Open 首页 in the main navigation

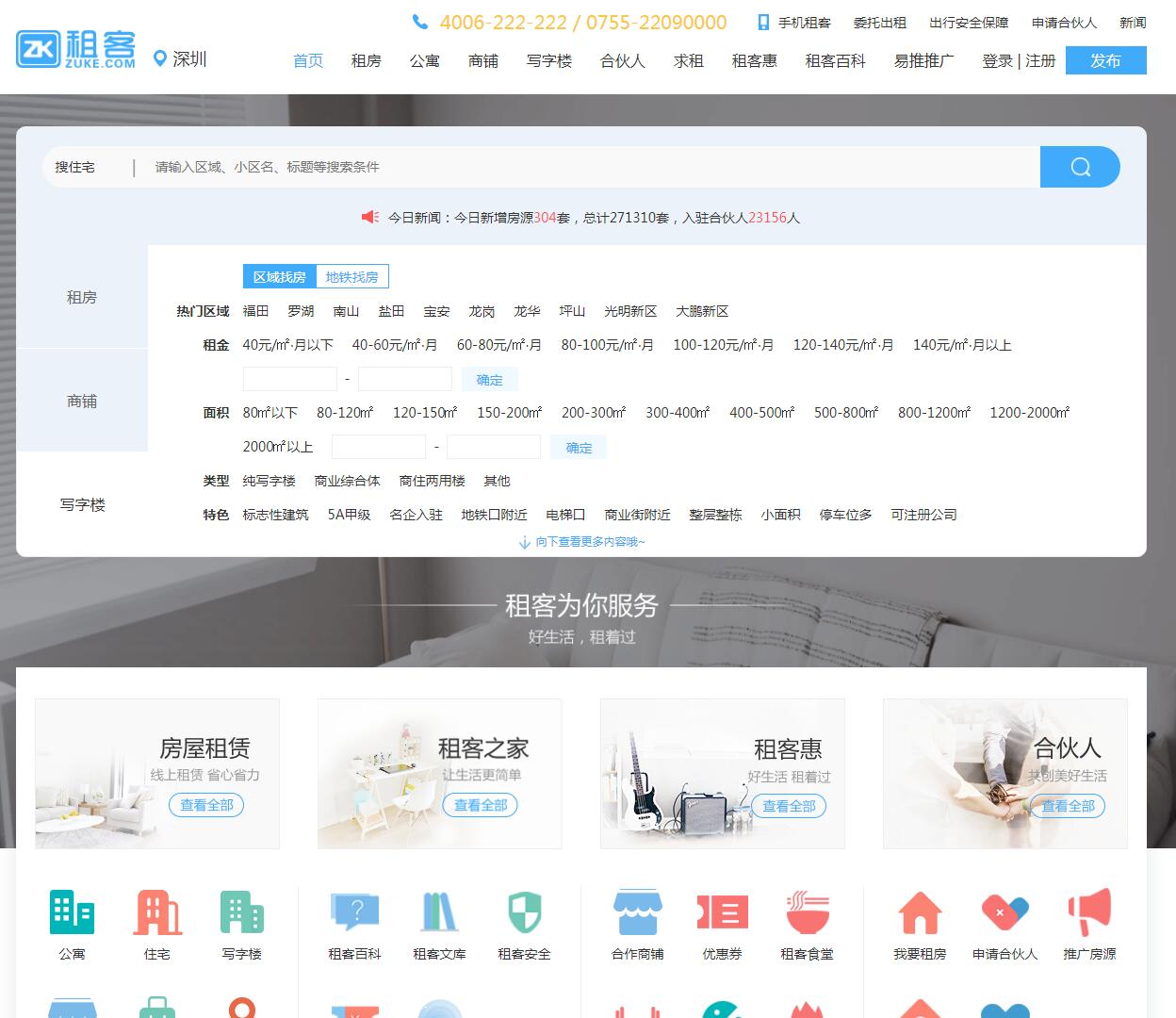[x=308, y=60]
